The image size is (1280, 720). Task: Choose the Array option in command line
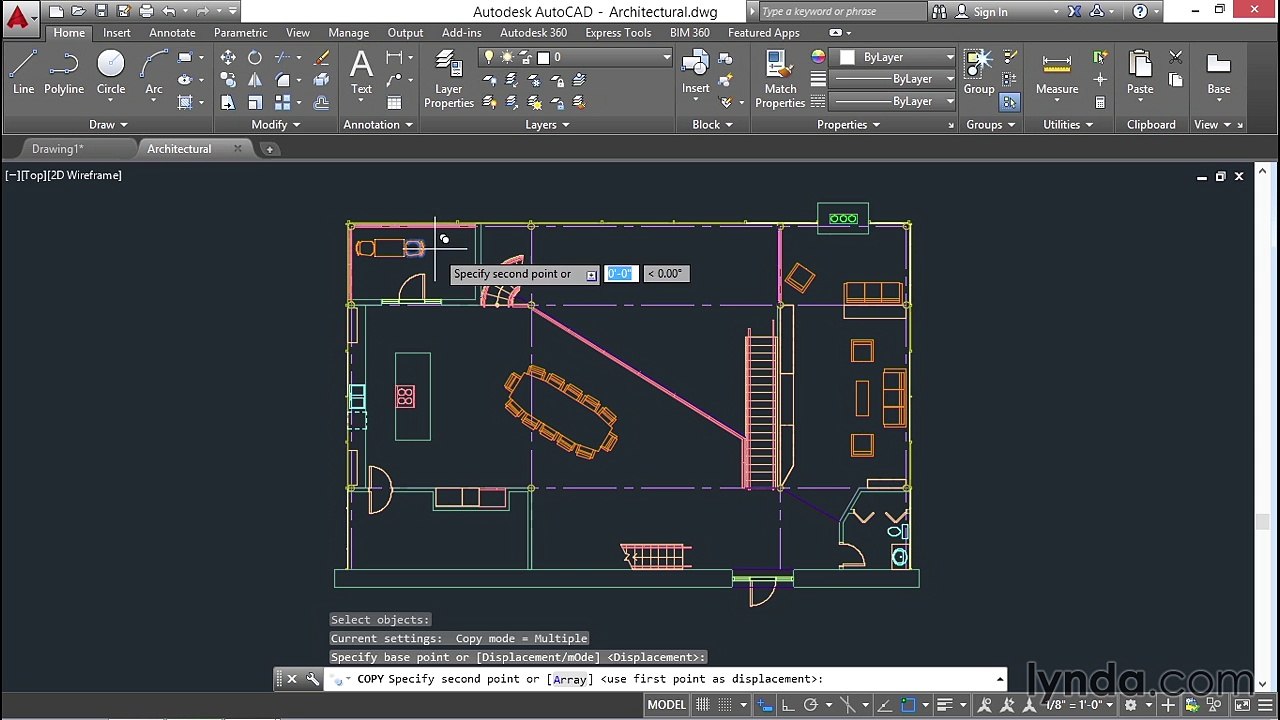pos(570,679)
